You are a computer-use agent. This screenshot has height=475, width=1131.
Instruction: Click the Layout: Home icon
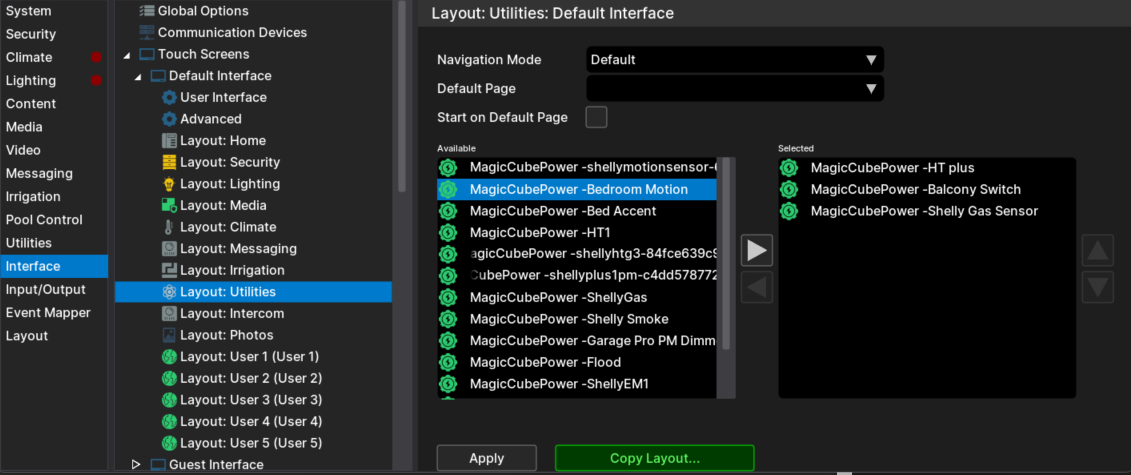point(169,141)
